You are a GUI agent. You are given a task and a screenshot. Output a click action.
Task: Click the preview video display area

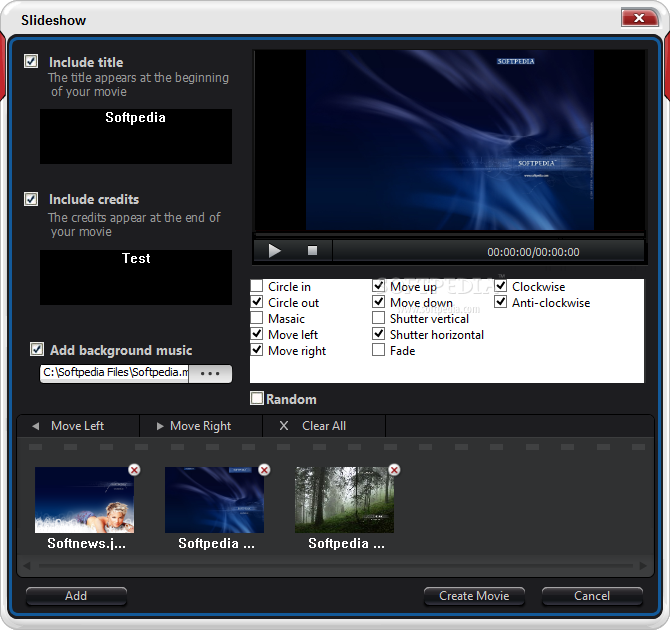pyautogui.click(x=450, y=141)
